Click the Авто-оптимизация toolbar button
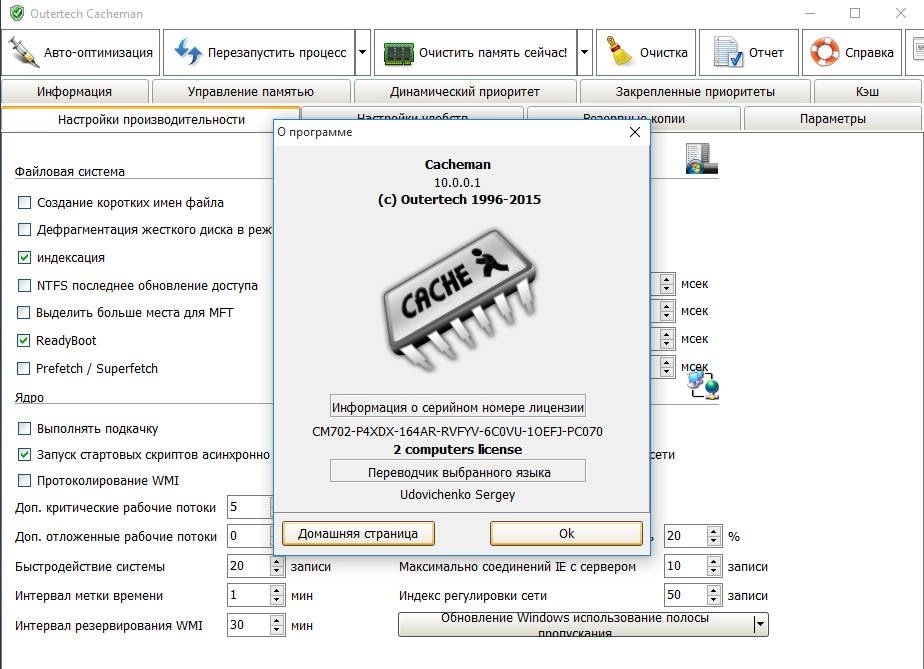 coord(81,52)
